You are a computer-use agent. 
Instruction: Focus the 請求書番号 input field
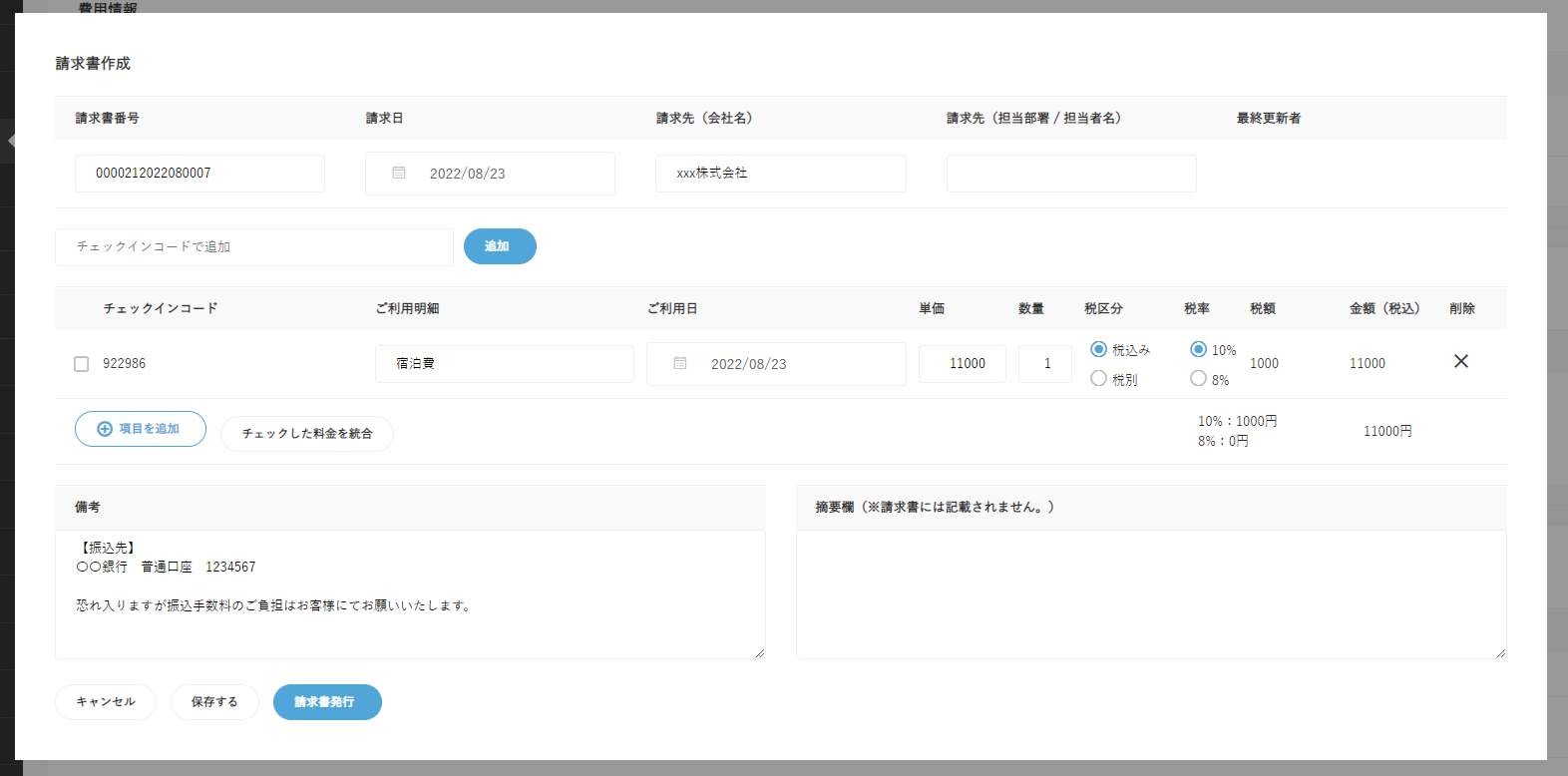pyautogui.click(x=199, y=174)
